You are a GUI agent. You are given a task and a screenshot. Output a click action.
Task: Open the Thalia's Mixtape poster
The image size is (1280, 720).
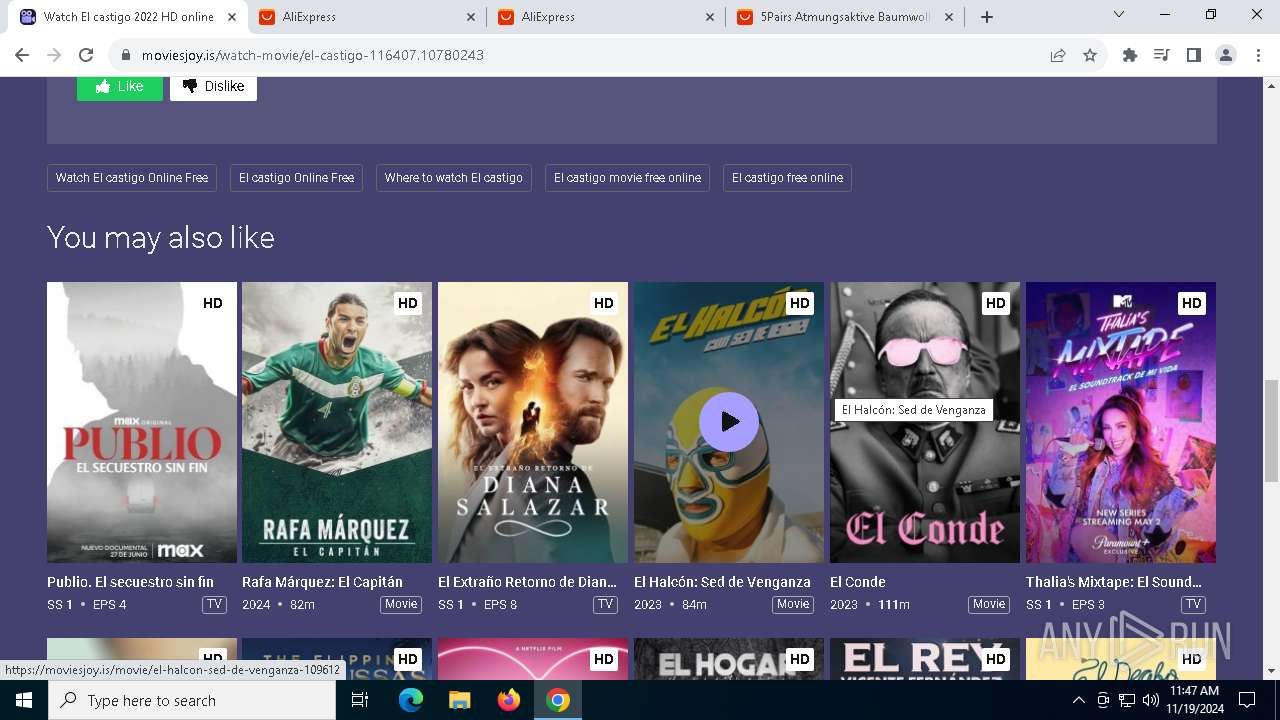click(x=1121, y=422)
